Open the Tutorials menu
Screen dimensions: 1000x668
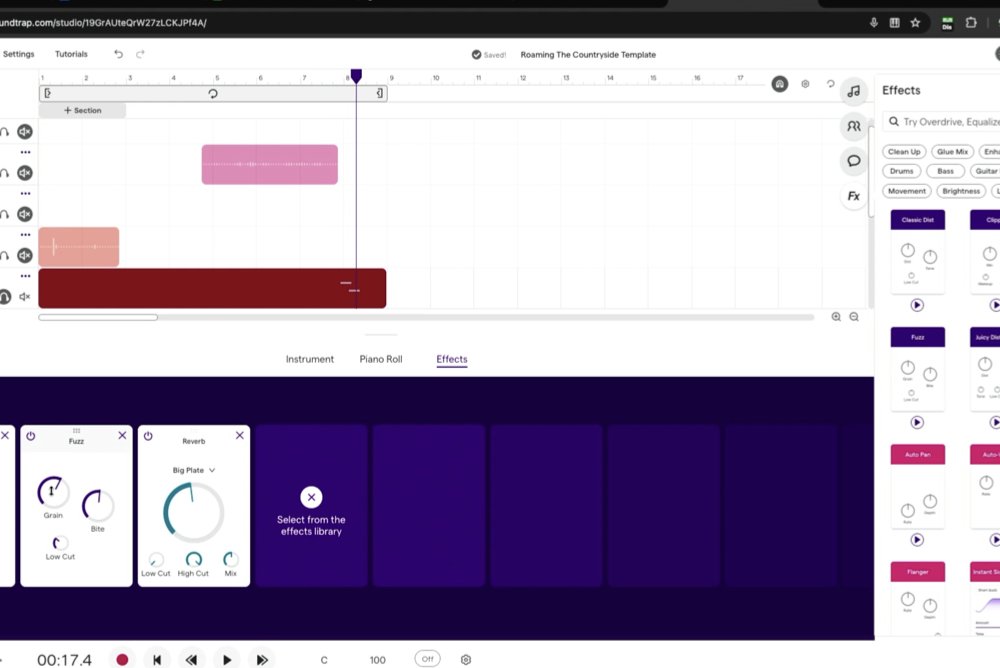tap(71, 54)
